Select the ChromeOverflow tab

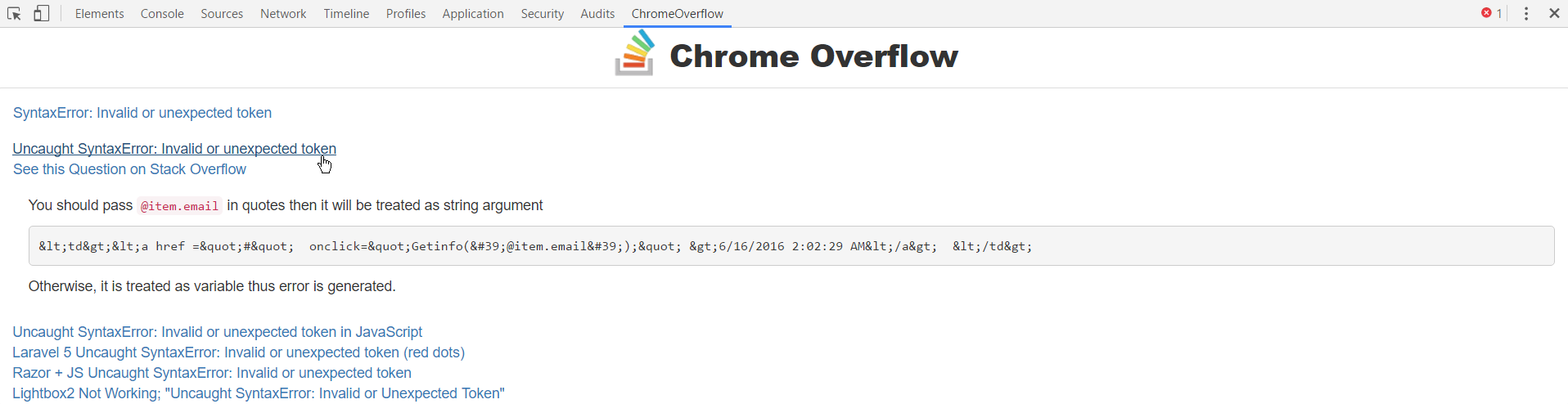click(678, 14)
